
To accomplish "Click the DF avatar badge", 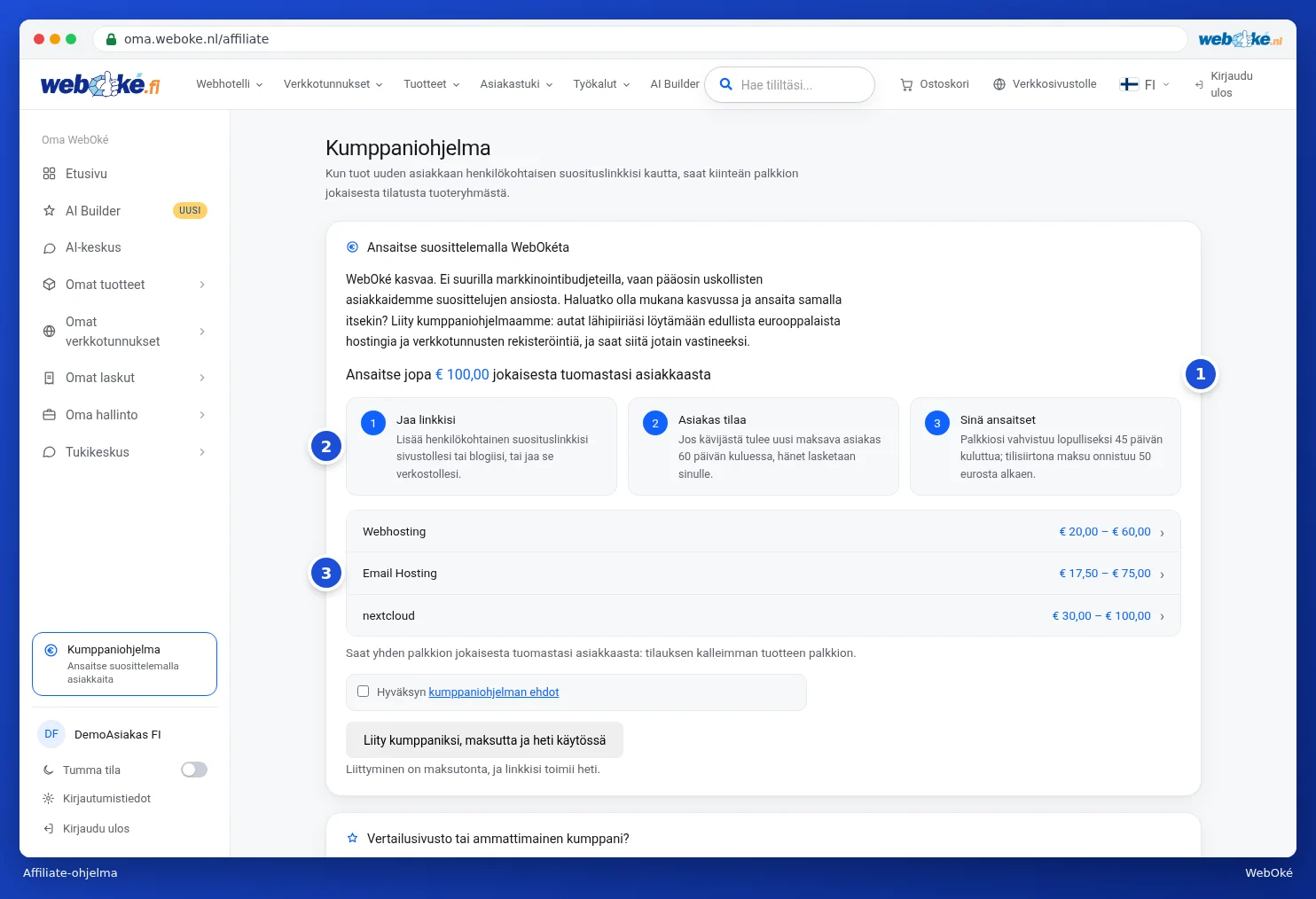I will [x=51, y=734].
